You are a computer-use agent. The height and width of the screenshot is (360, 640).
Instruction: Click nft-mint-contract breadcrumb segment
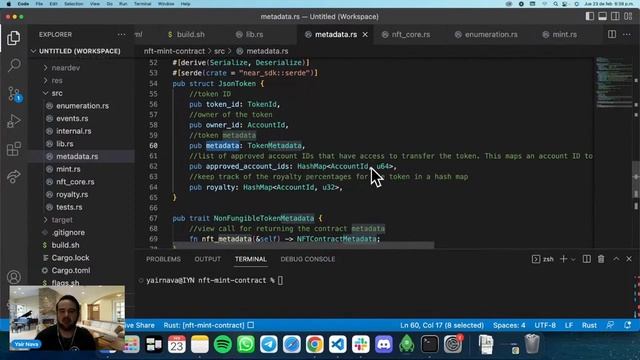pyautogui.click(x=174, y=51)
